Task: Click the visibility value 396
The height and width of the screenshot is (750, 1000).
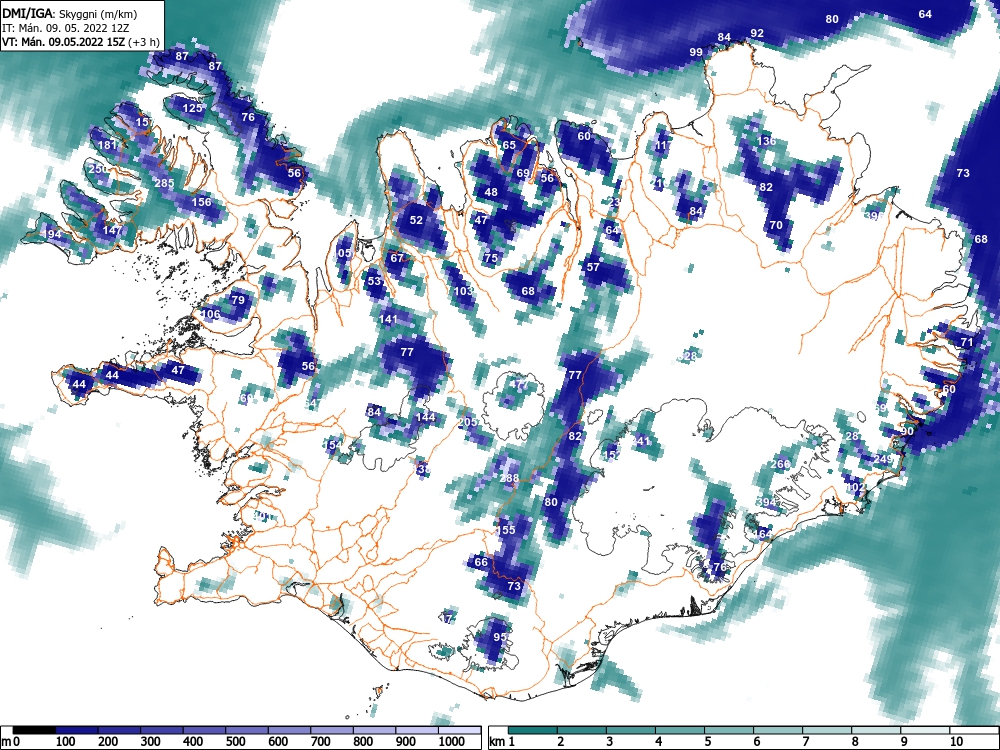Action: click(x=874, y=216)
